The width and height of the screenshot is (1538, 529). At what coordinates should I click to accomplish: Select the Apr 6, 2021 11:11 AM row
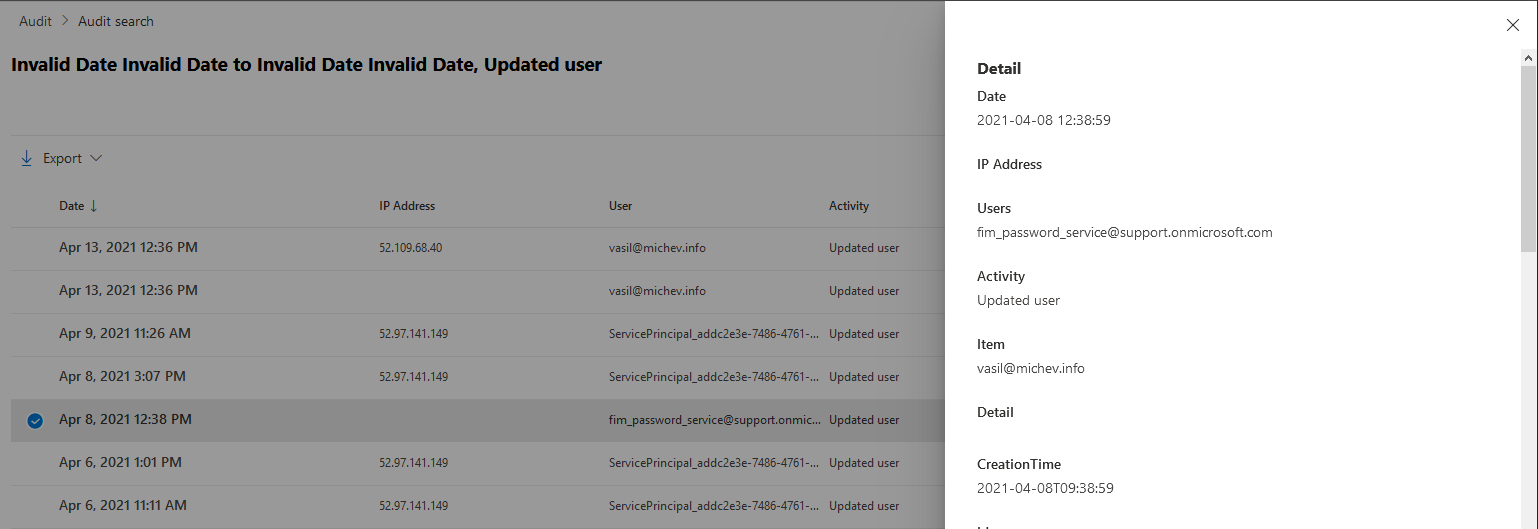point(122,505)
